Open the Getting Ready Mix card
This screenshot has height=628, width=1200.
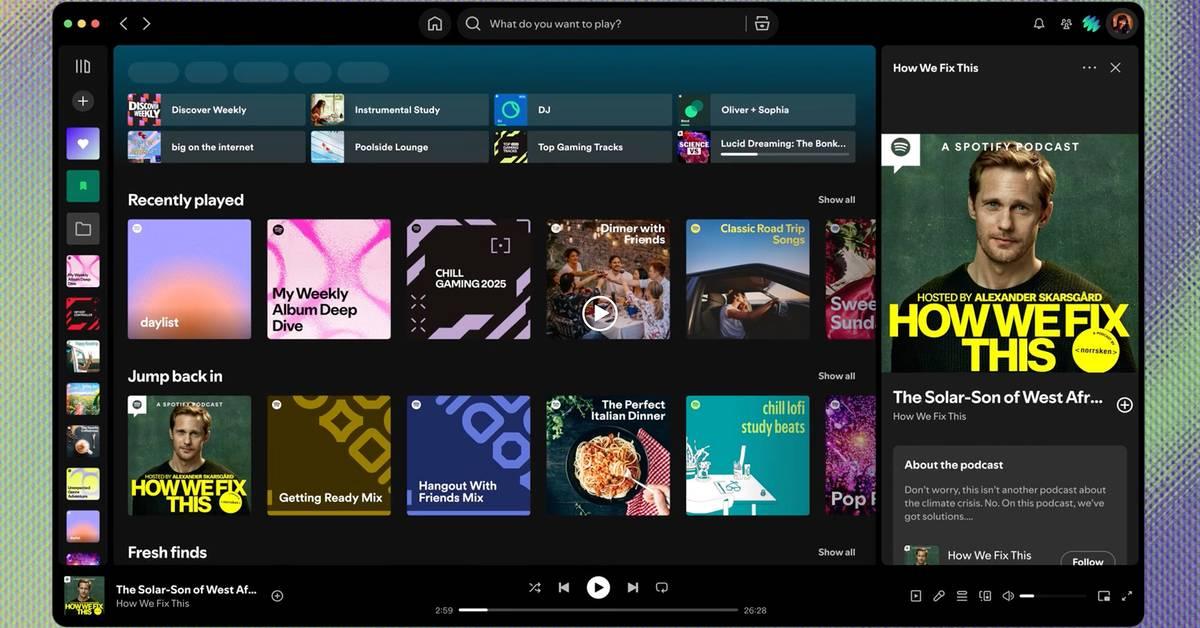pos(329,455)
